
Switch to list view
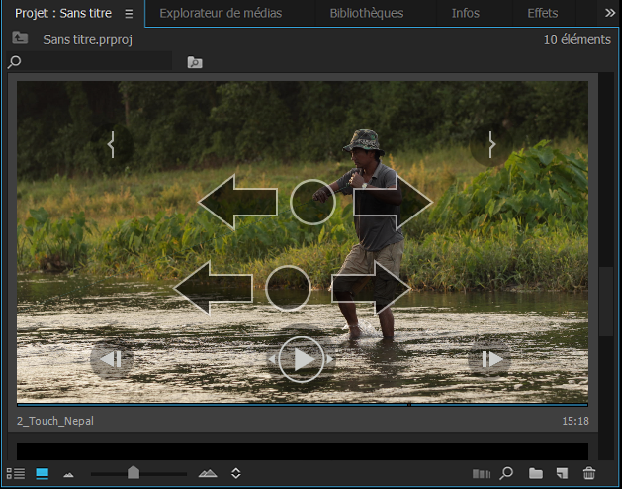pos(16,473)
